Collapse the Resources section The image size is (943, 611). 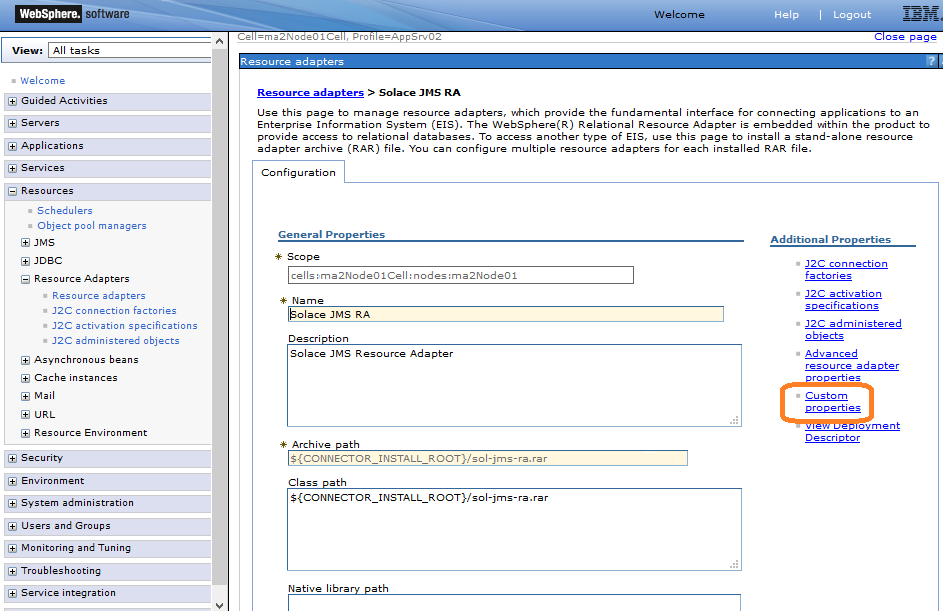pyautogui.click(x=12, y=191)
